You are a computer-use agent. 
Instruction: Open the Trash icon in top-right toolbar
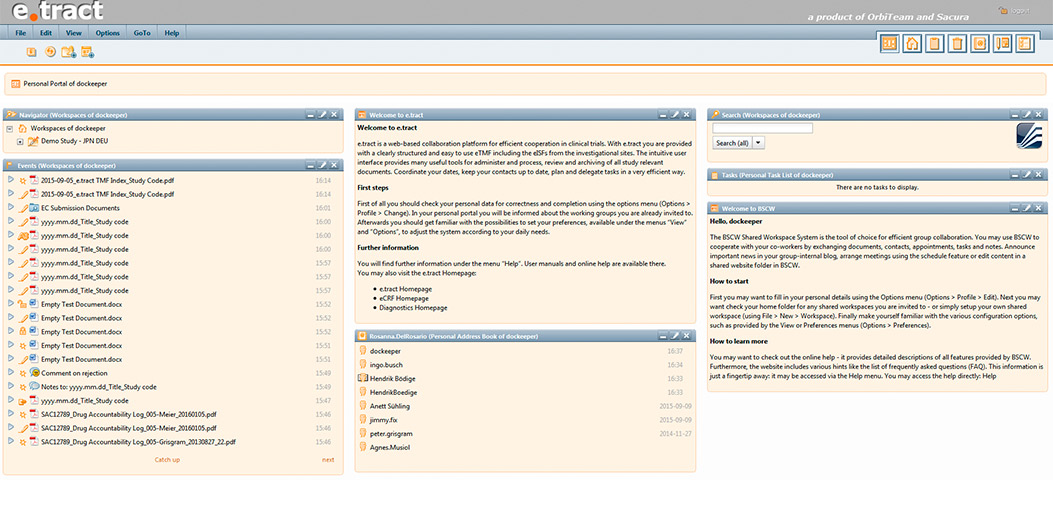[957, 43]
